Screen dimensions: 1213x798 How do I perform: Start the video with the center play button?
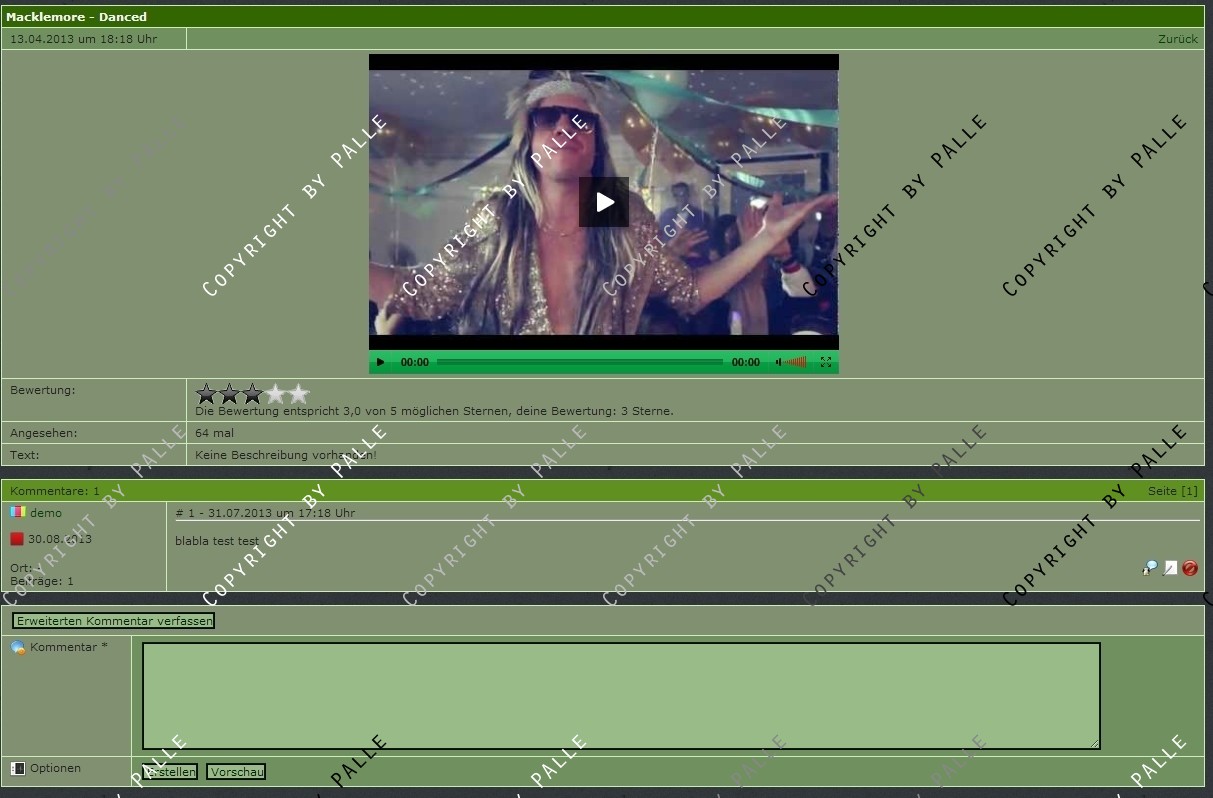tap(604, 202)
